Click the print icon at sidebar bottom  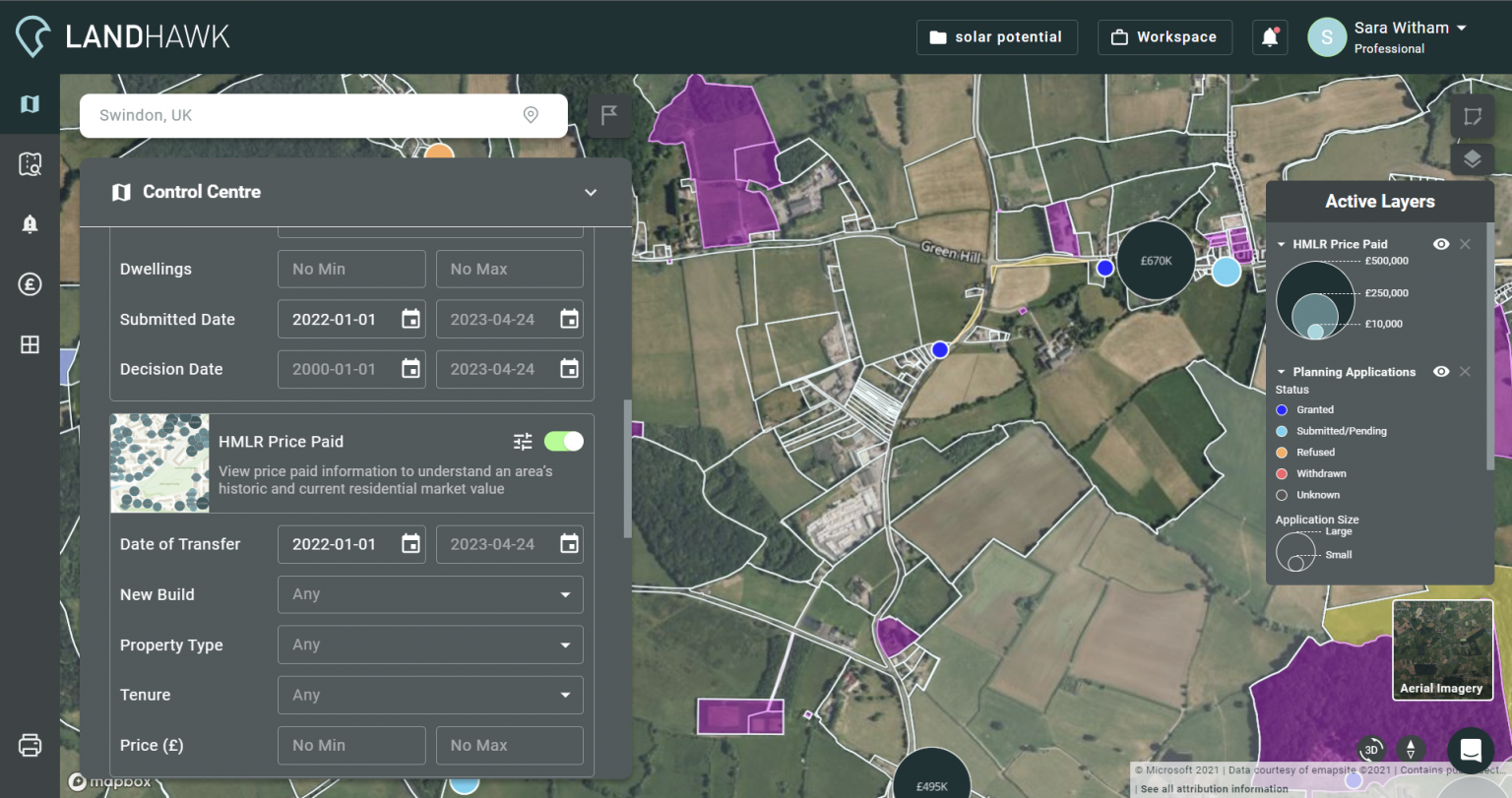[30, 745]
